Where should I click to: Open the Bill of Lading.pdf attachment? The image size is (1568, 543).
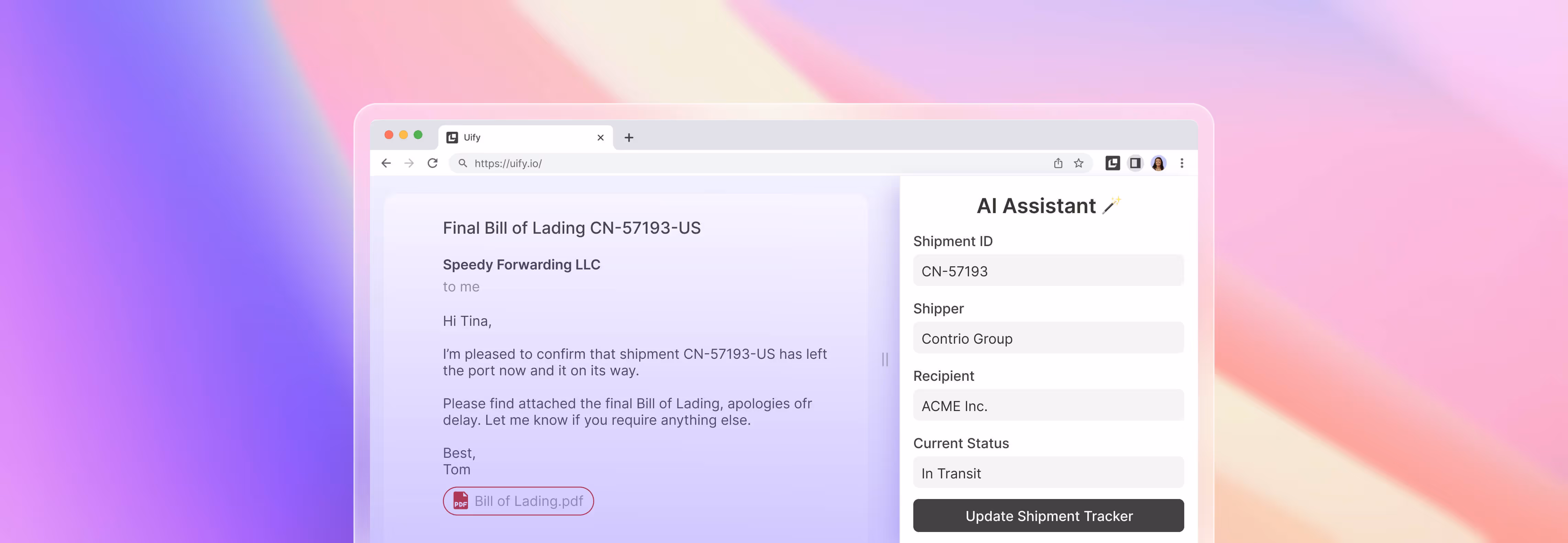[518, 501]
